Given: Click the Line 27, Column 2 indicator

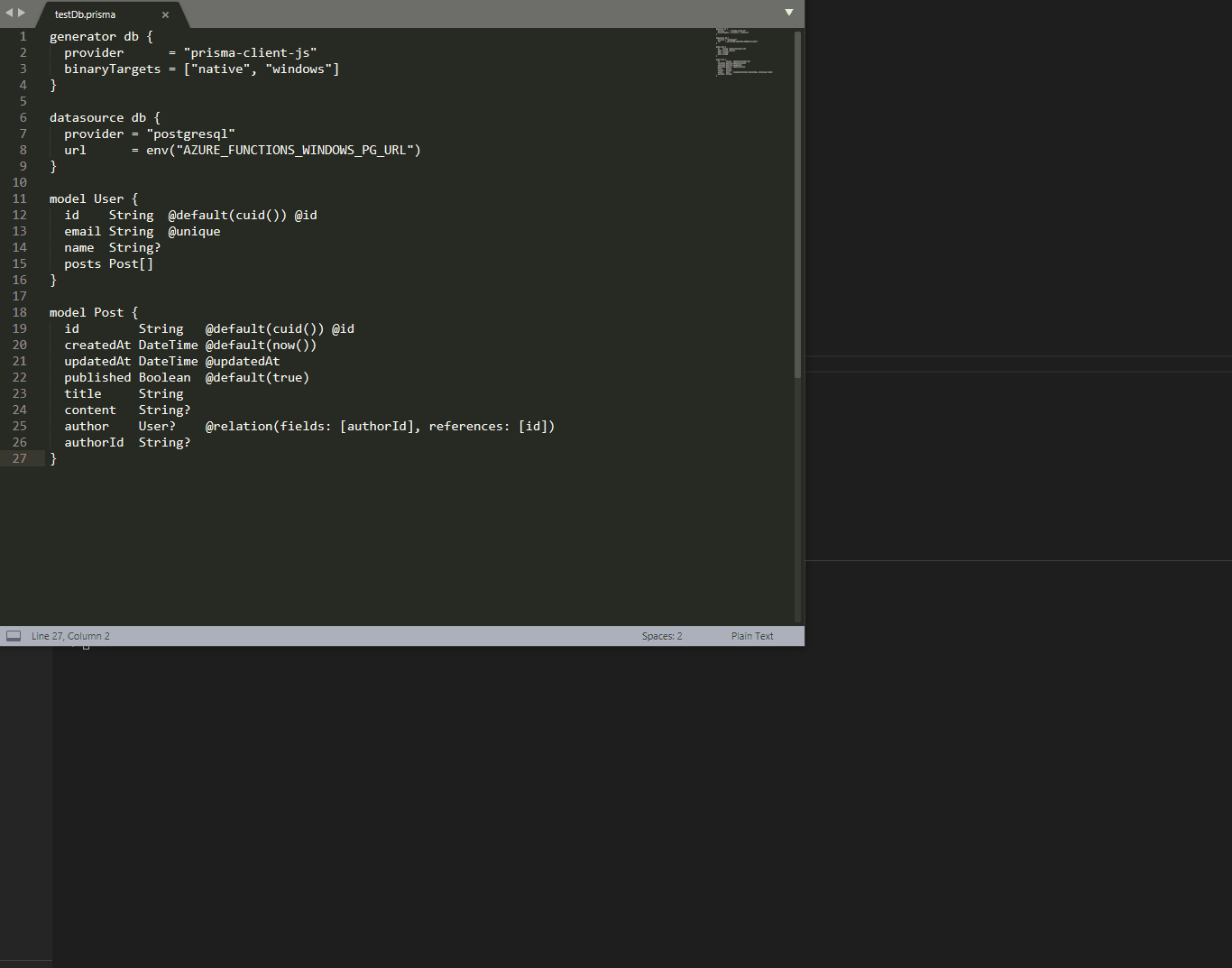Looking at the screenshot, I should 70,635.
